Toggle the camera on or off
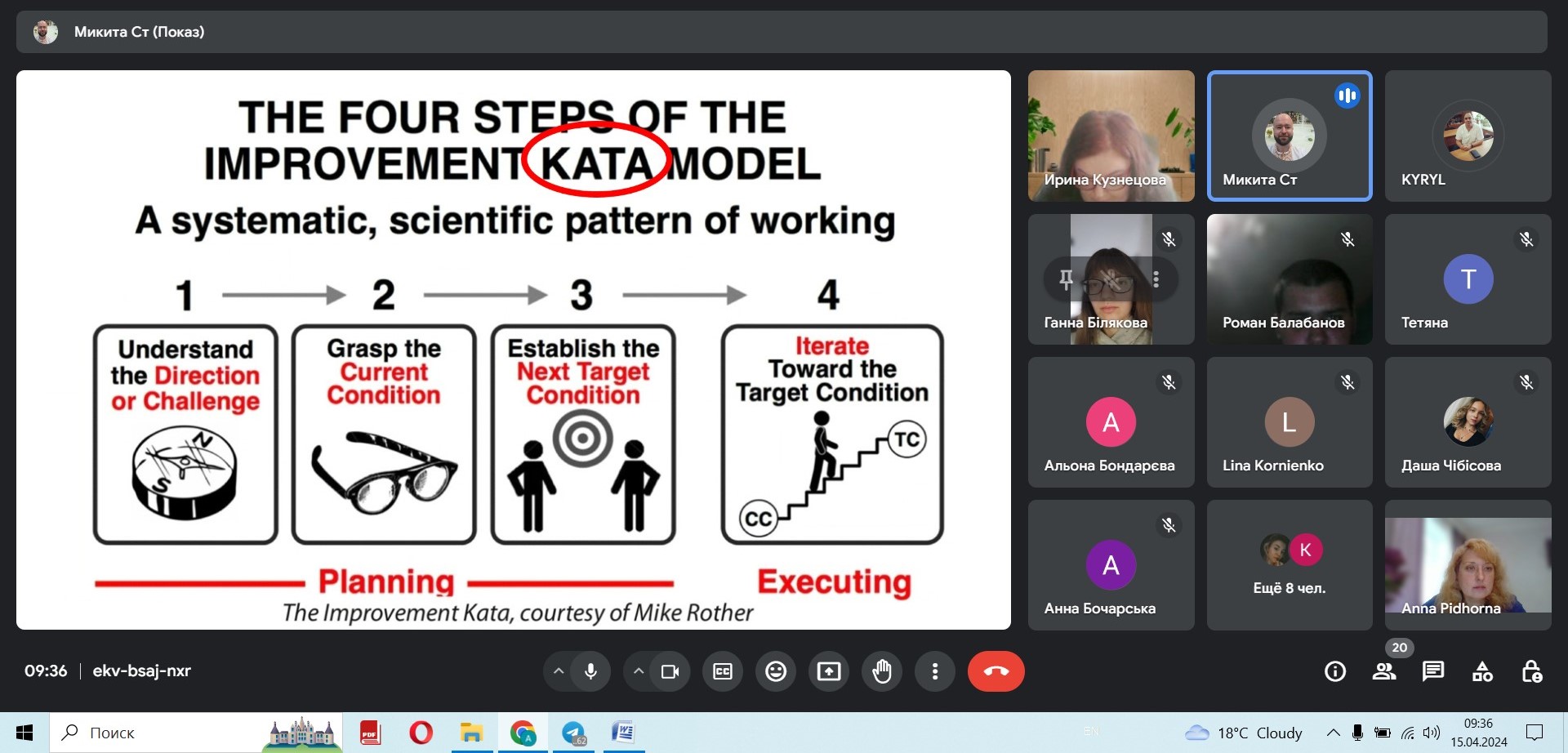Viewport: 1568px width, 753px height. point(670,671)
